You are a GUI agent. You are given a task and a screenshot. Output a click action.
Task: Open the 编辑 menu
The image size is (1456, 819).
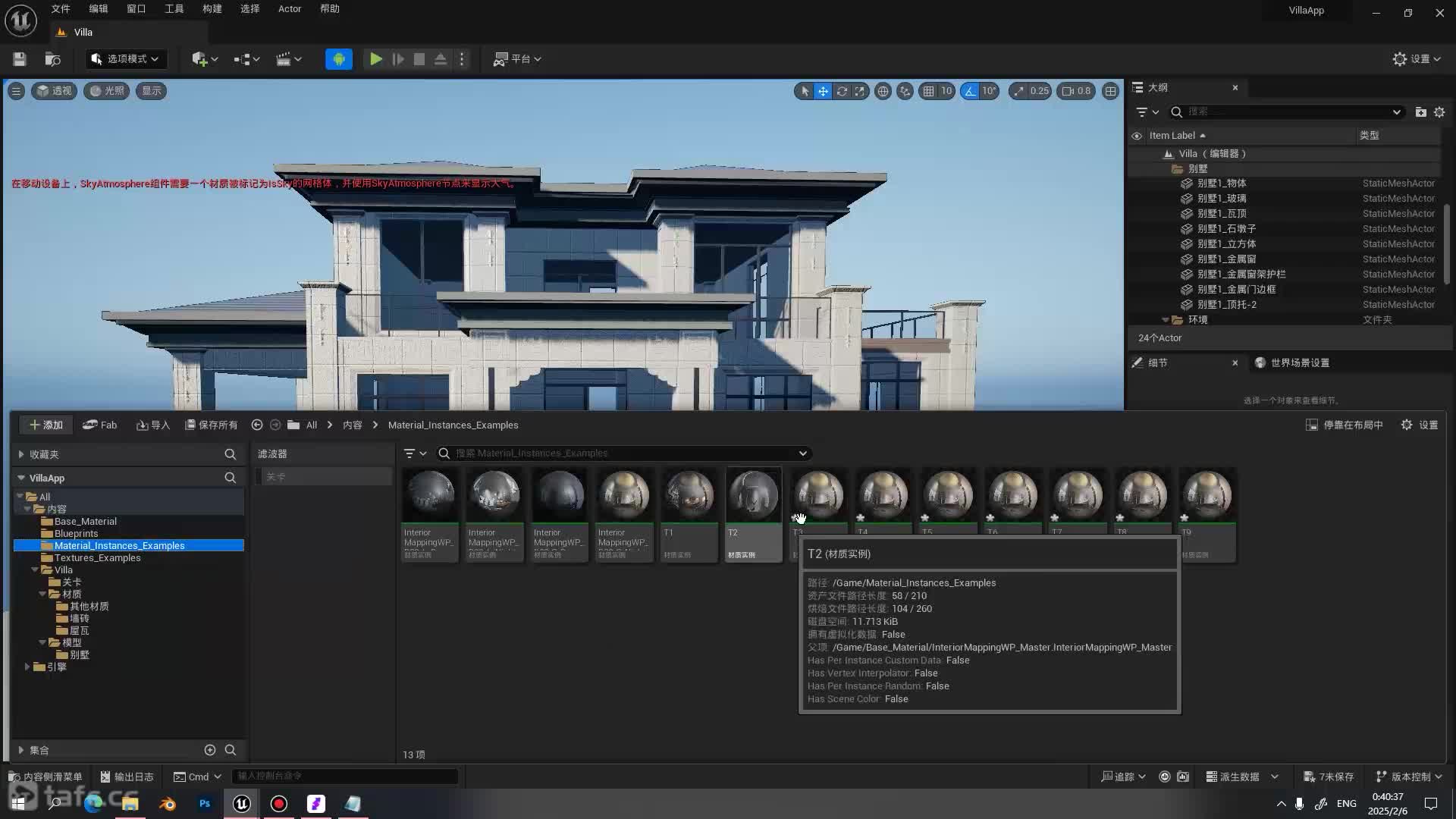coord(99,9)
